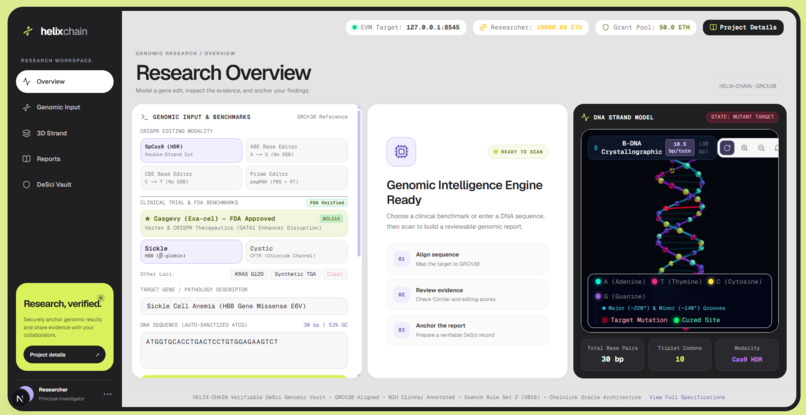806x415 pixels.
Task: Zoom out on the DNA strand model
Action: (761, 148)
